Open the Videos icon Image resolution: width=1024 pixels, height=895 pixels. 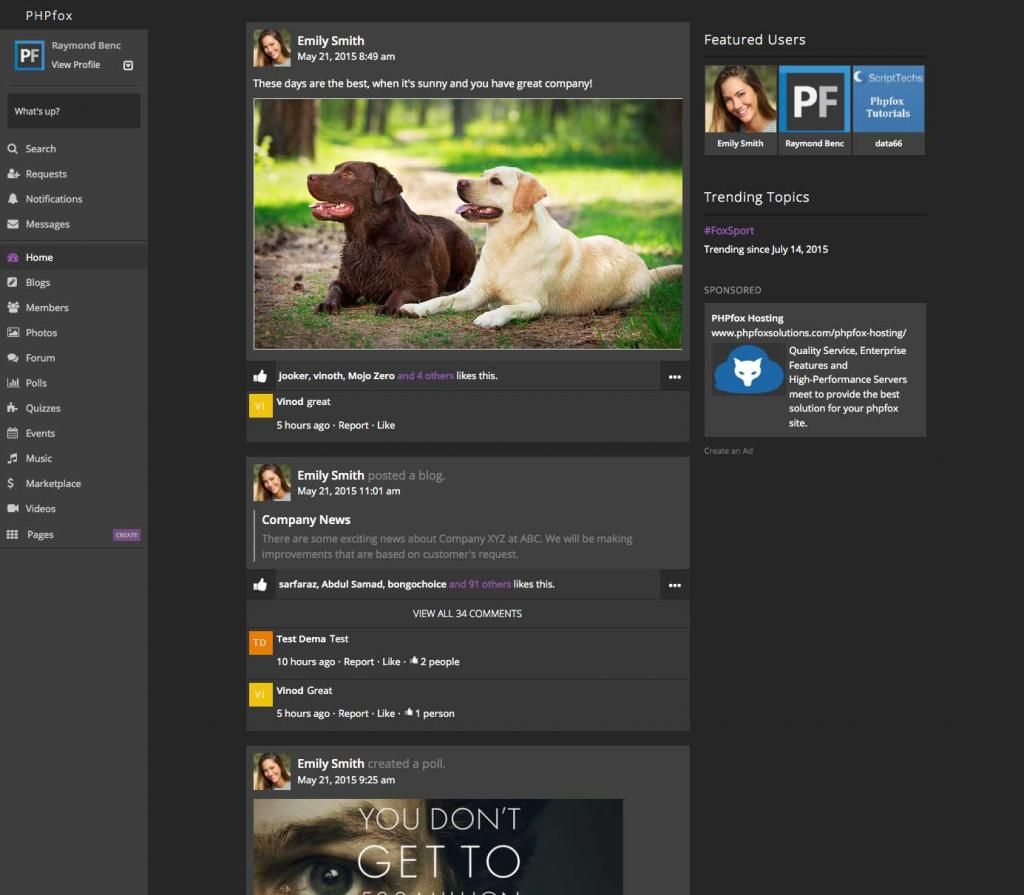click(x=14, y=508)
